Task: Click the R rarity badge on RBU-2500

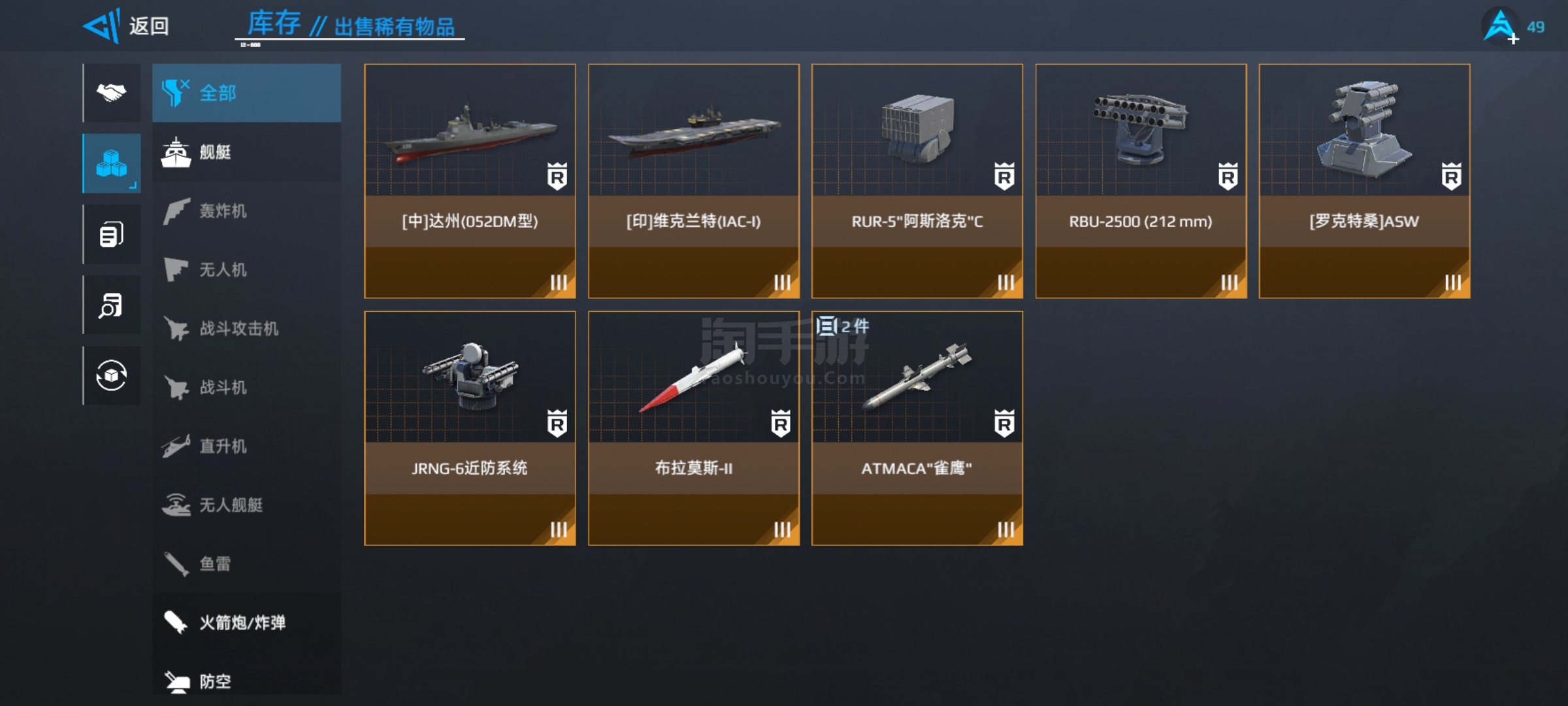Action: pos(1228,176)
